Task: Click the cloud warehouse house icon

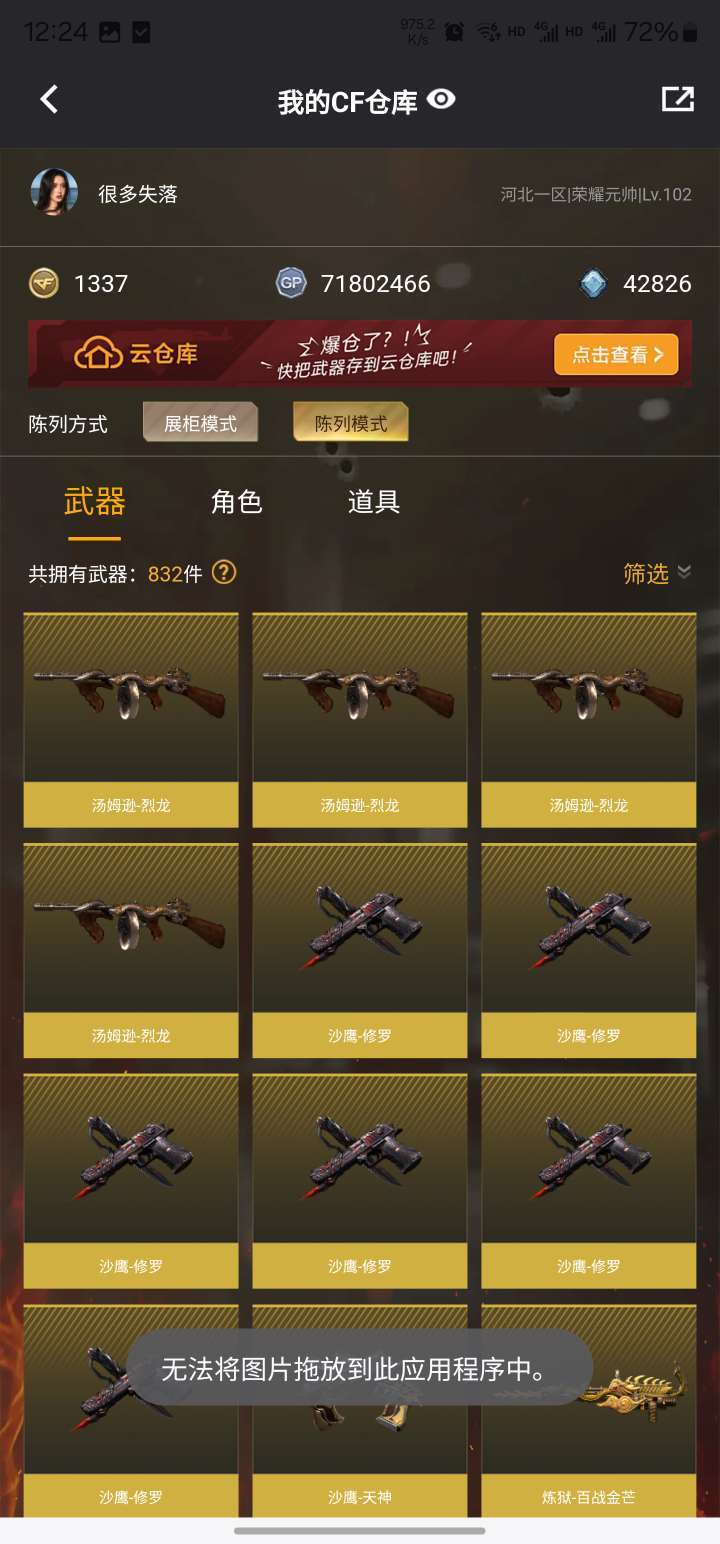Action: coord(98,353)
